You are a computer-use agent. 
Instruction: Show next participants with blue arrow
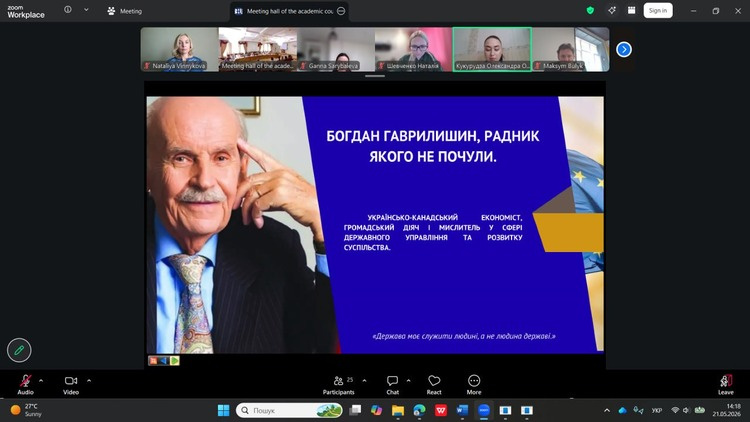pos(624,49)
